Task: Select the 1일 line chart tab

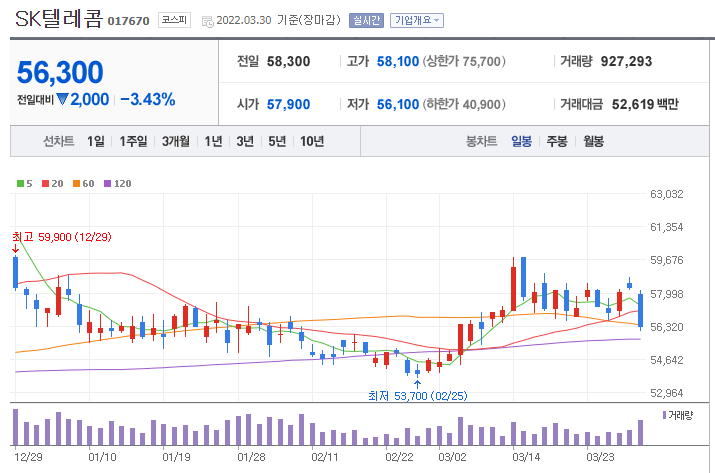Action: tap(96, 141)
